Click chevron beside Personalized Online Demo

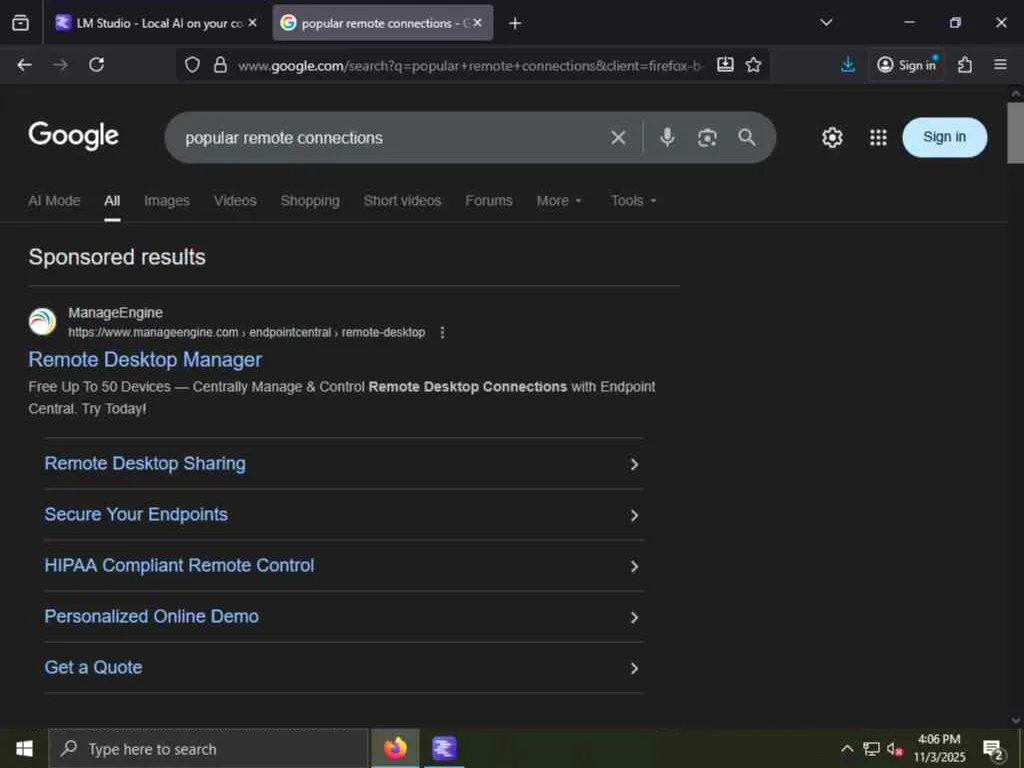[634, 617]
